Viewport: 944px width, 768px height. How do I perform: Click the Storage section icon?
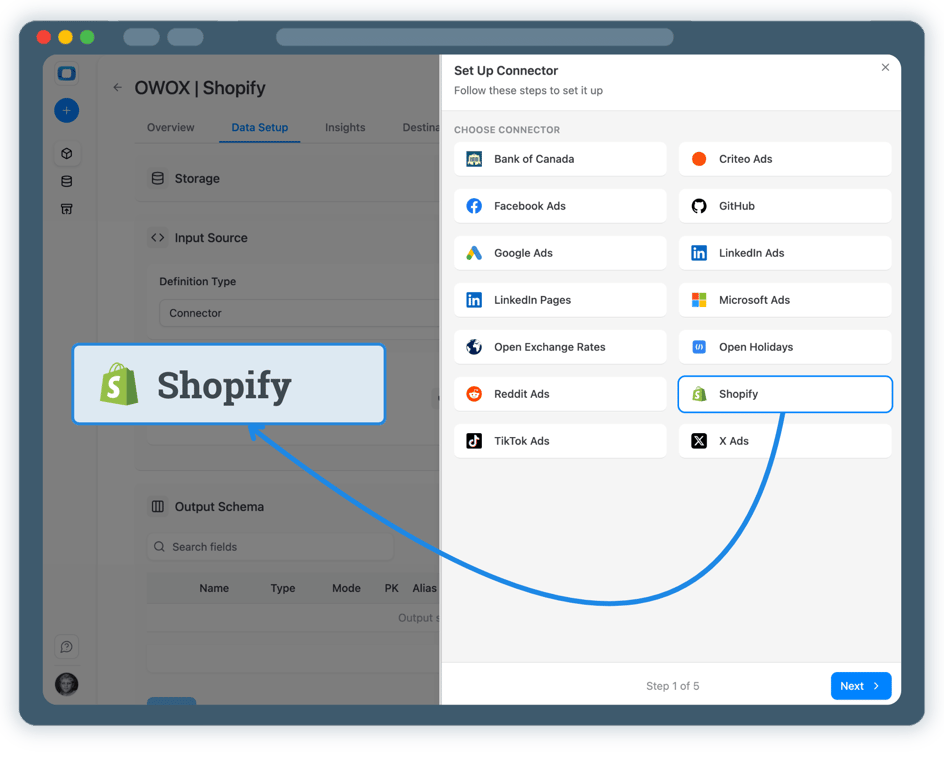[158, 178]
